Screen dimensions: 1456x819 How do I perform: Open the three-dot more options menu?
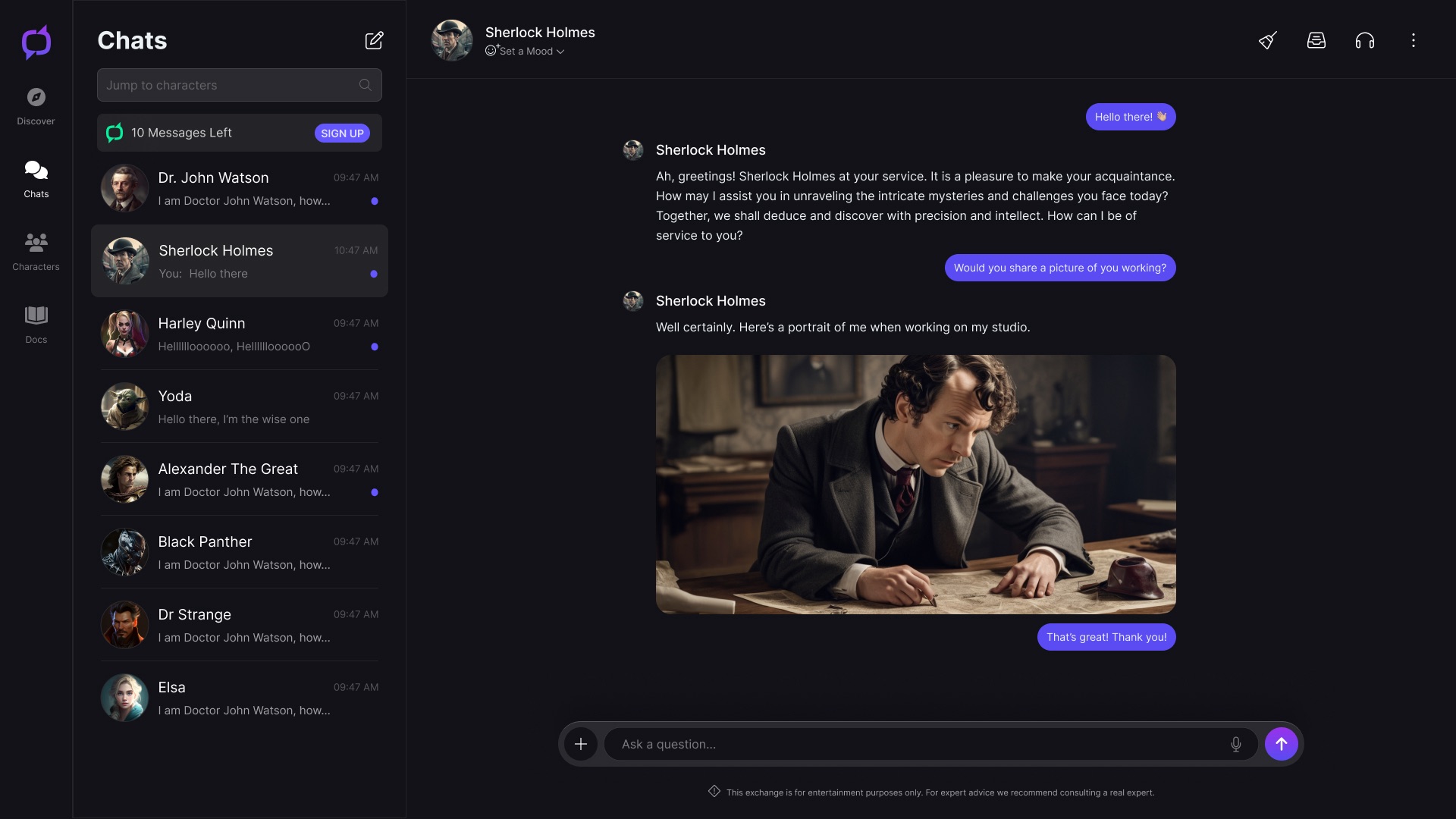coord(1414,40)
